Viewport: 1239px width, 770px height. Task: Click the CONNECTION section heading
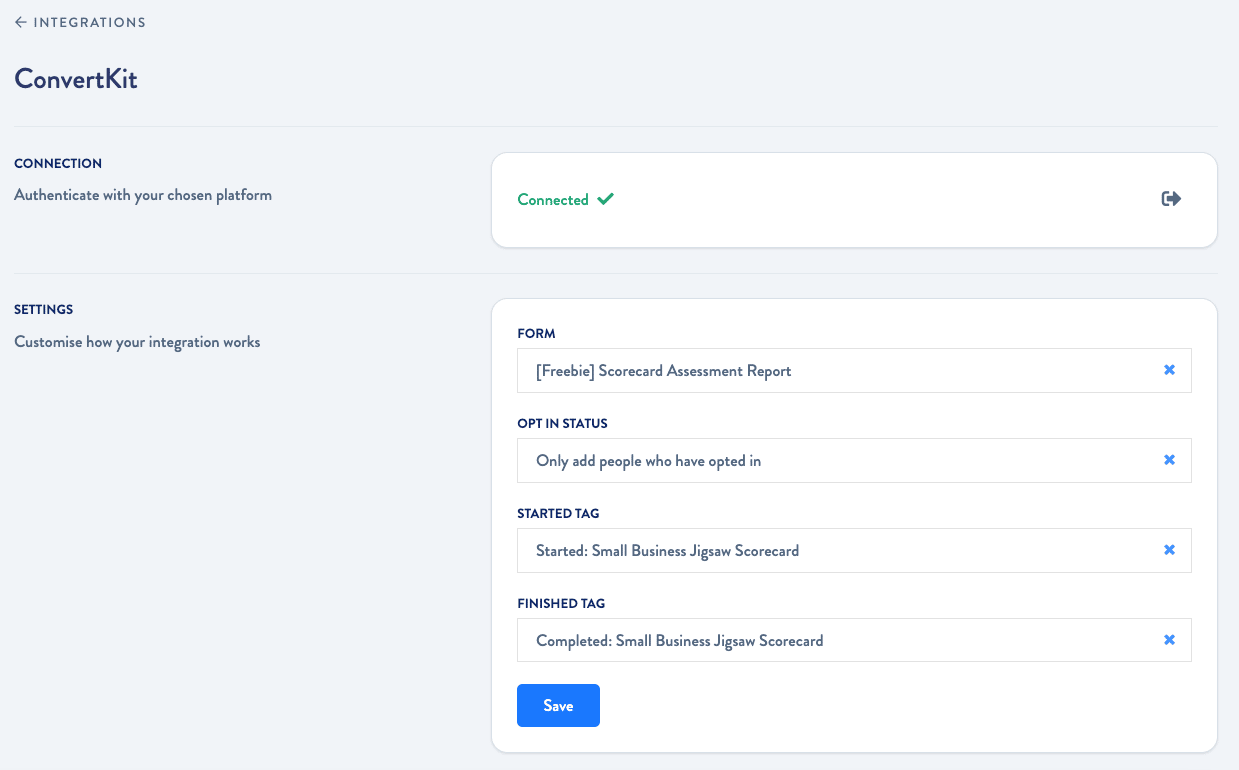(x=58, y=163)
